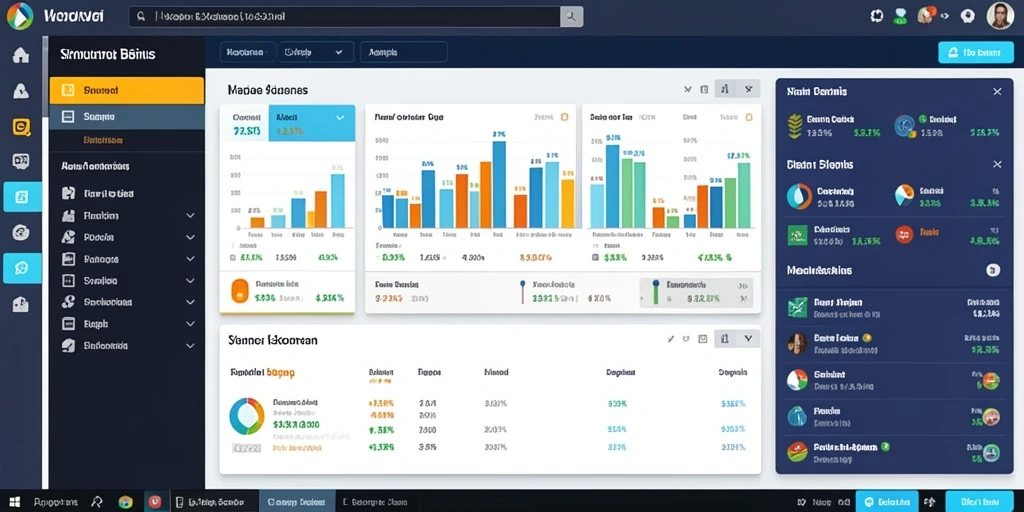Expand the first chevron in the sidebar menu list
The height and width of the screenshot is (512, 1024).
click(x=190, y=216)
